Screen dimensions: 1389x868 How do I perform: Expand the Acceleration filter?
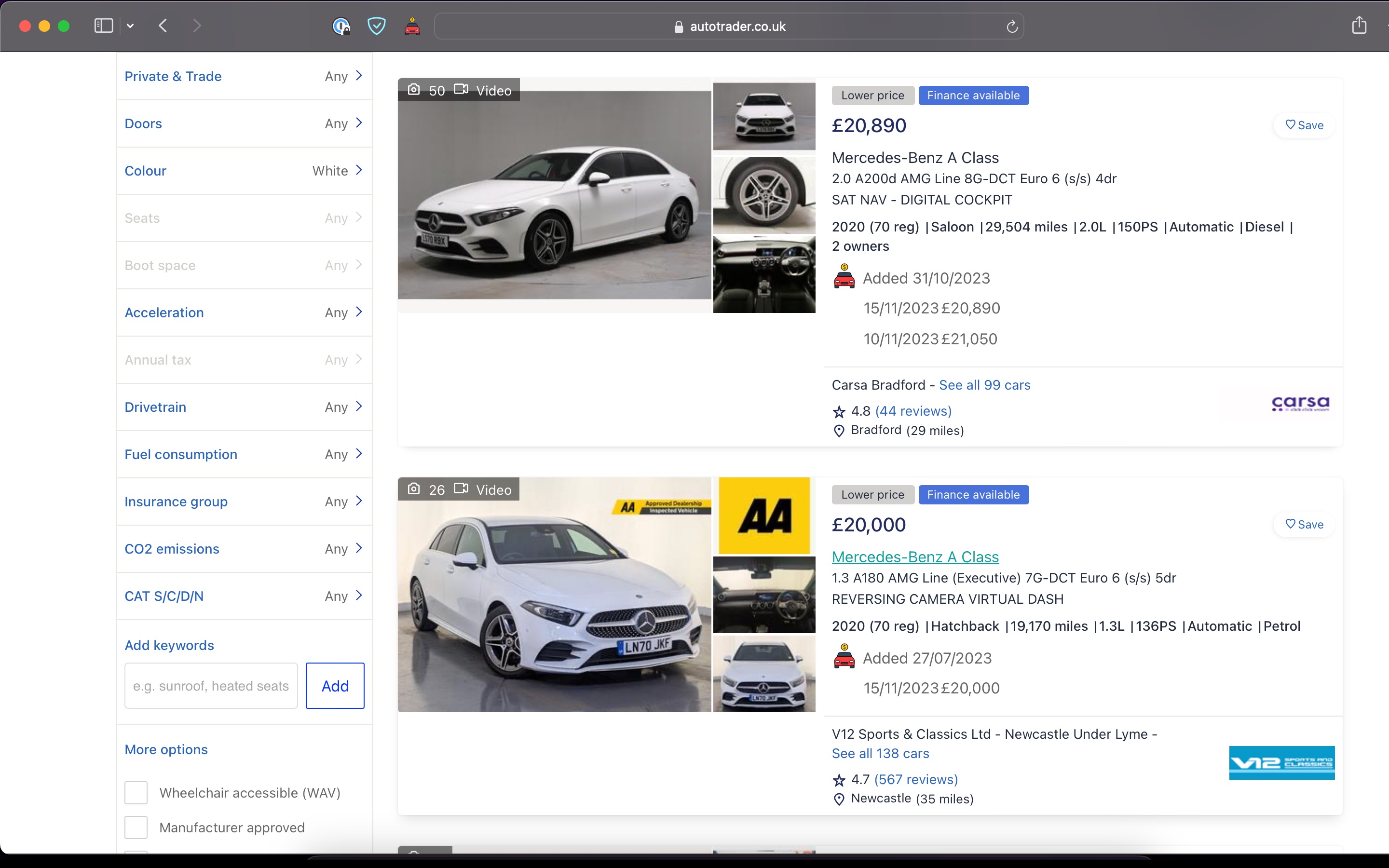point(244,312)
